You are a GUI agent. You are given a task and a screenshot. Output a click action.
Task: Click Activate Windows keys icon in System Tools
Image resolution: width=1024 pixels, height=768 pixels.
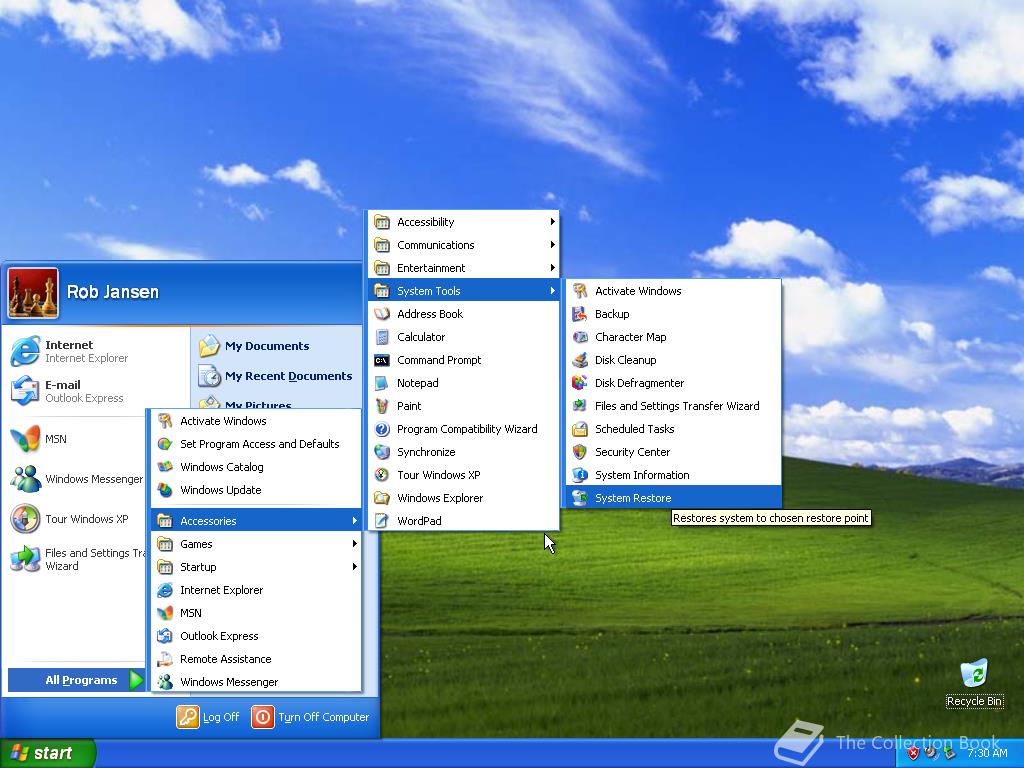pos(579,291)
